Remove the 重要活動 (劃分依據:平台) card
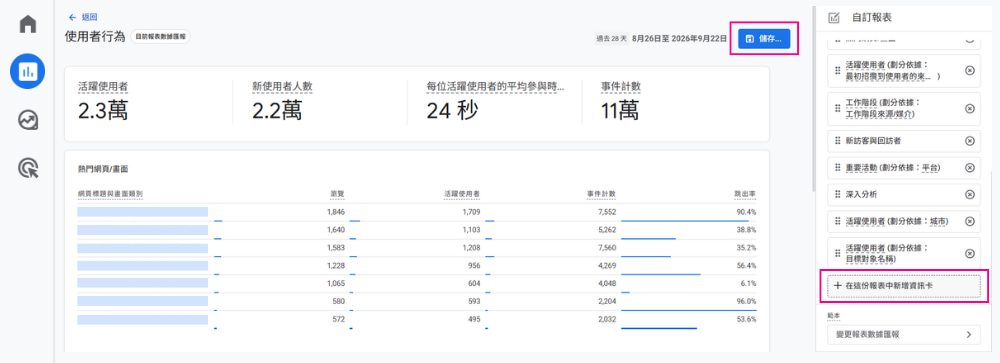The height and width of the screenshot is (363, 1000). click(x=969, y=167)
